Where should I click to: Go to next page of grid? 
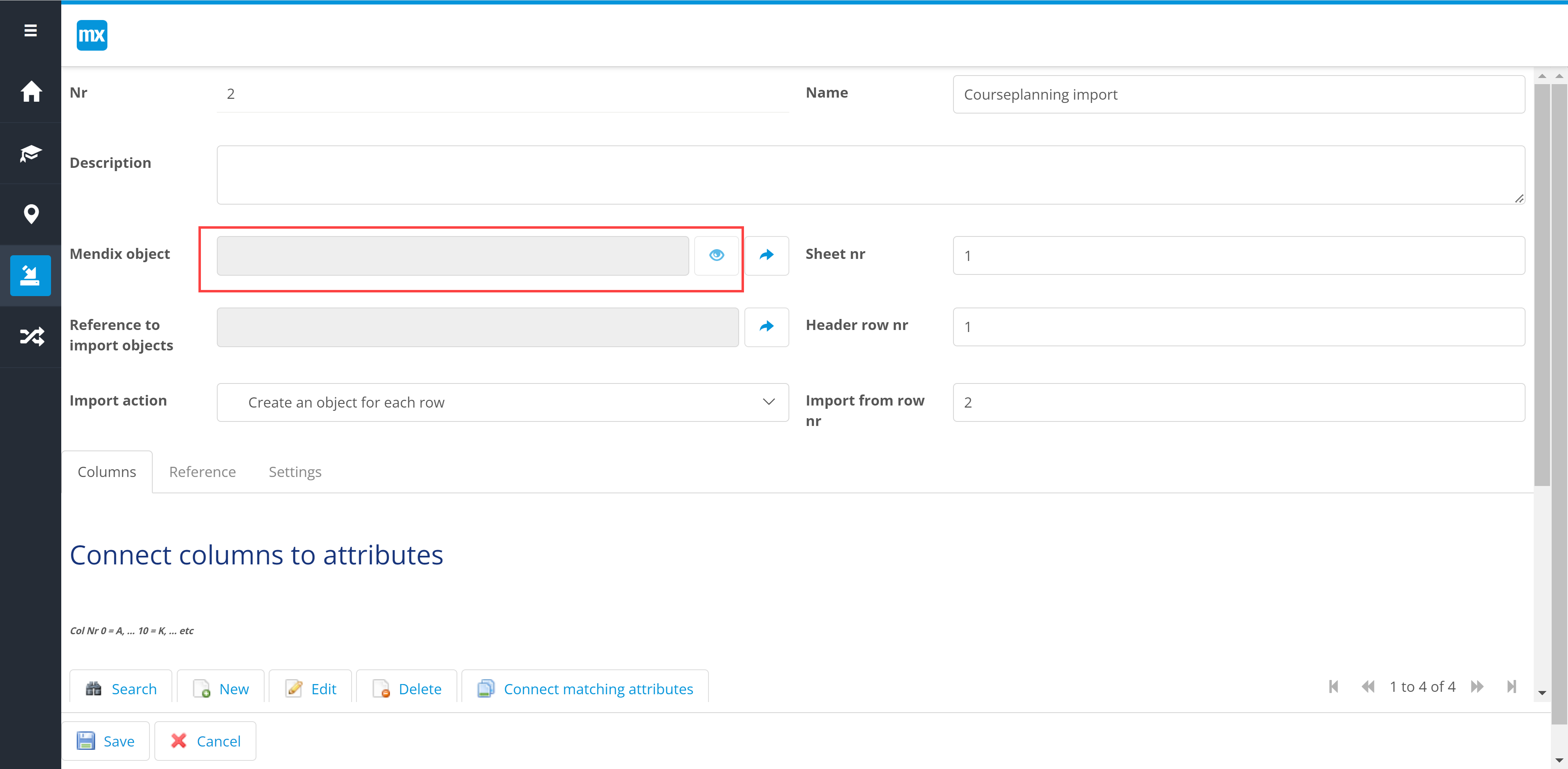coord(1477,687)
